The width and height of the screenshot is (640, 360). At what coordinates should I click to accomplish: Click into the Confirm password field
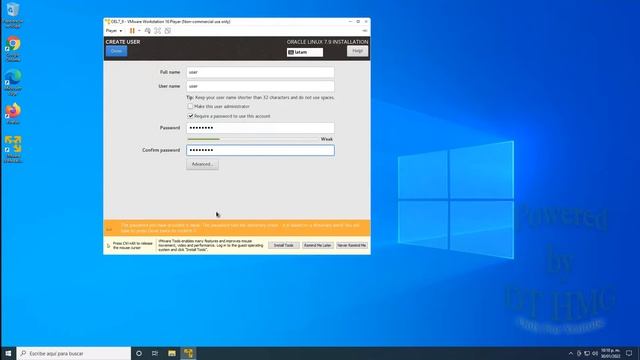point(260,150)
